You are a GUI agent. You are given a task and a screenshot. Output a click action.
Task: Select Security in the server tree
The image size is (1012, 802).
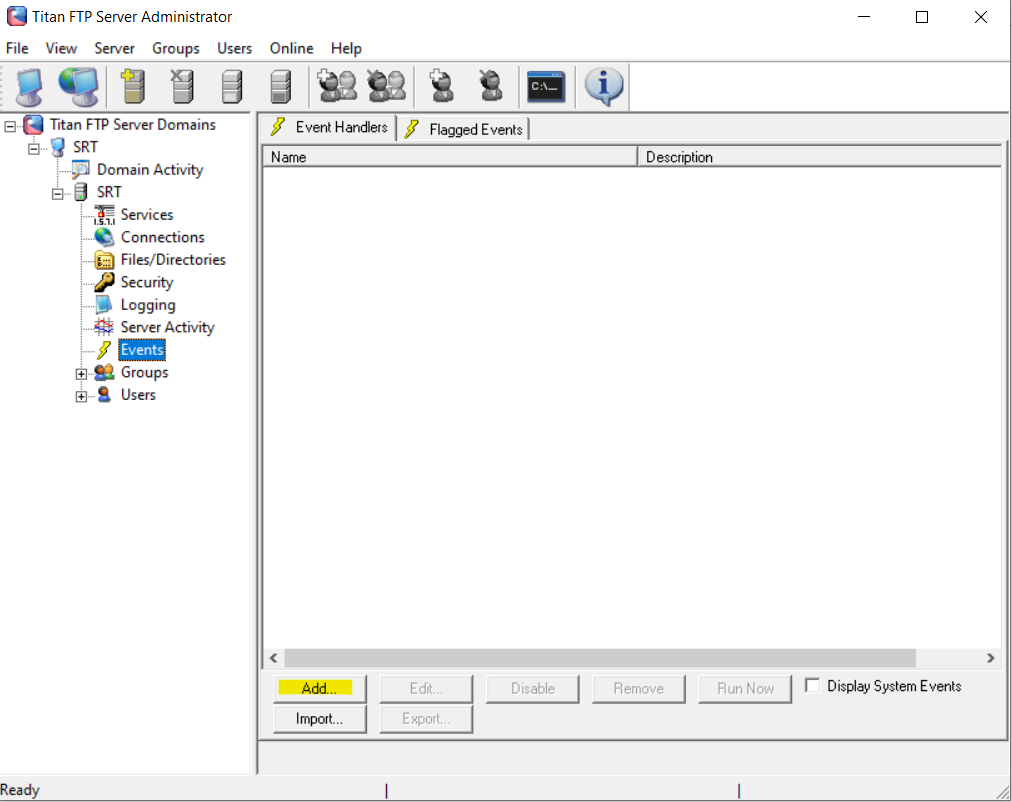[146, 282]
